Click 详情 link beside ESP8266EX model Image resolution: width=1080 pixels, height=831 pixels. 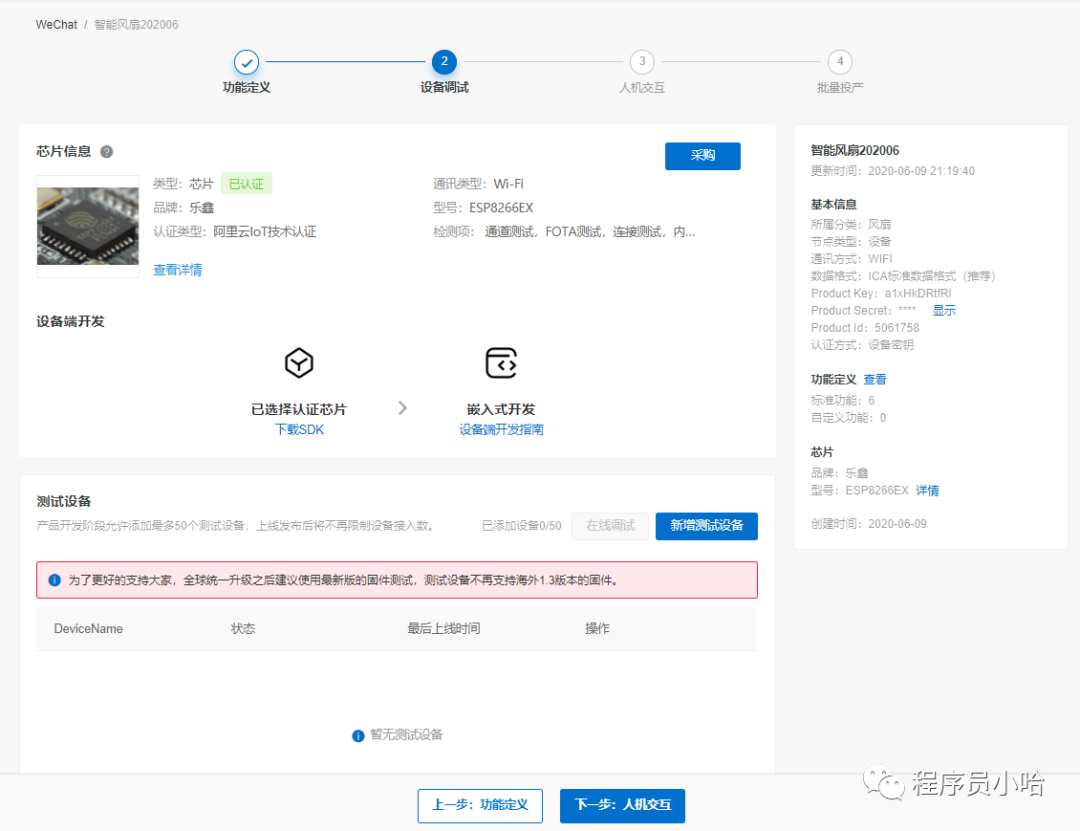click(x=927, y=491)
